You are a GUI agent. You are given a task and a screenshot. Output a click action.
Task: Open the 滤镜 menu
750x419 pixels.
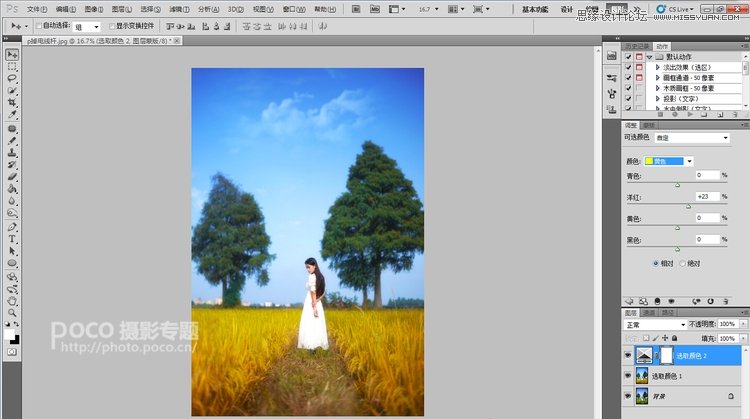tap(179, 9)
